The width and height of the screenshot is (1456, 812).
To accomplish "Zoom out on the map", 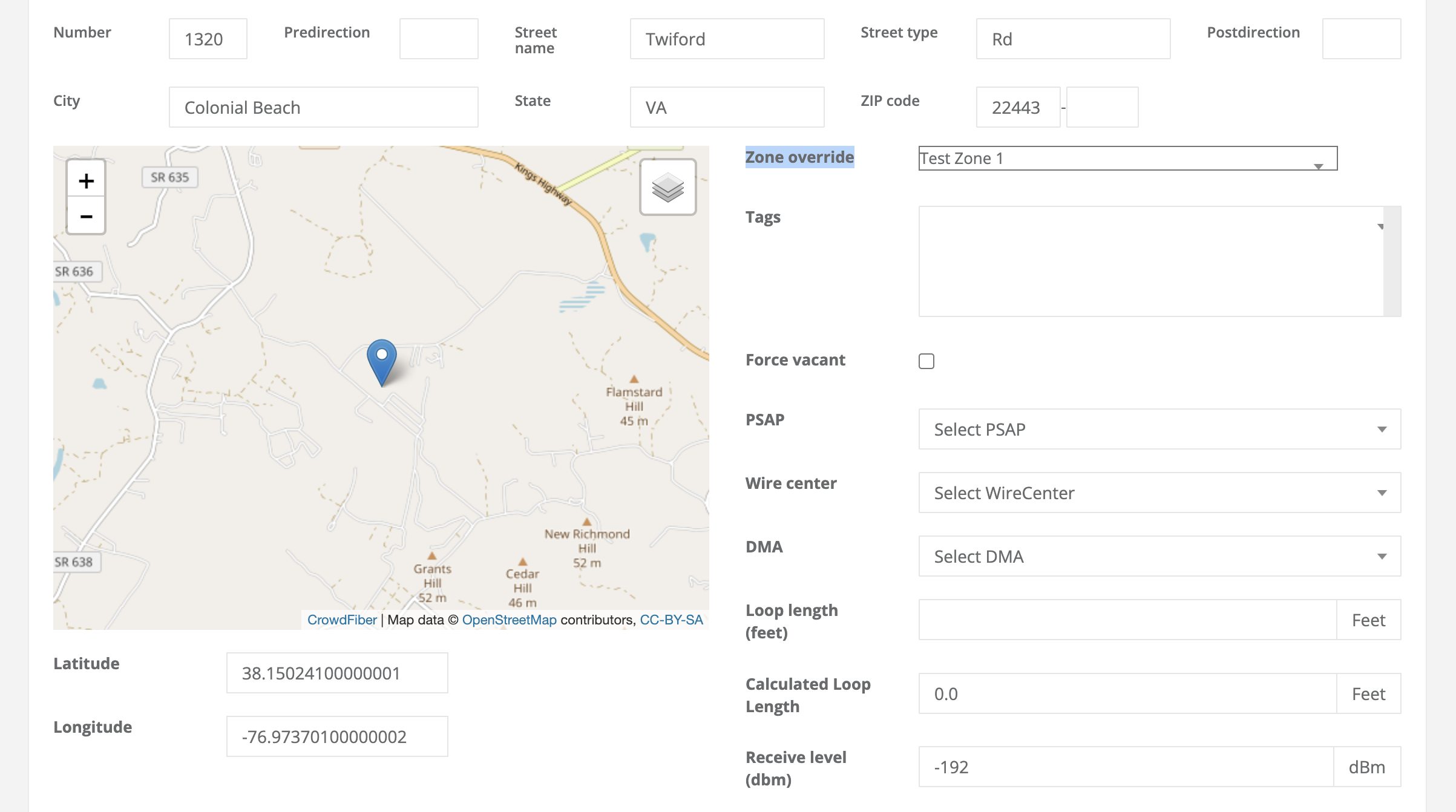I will point(86,216).
